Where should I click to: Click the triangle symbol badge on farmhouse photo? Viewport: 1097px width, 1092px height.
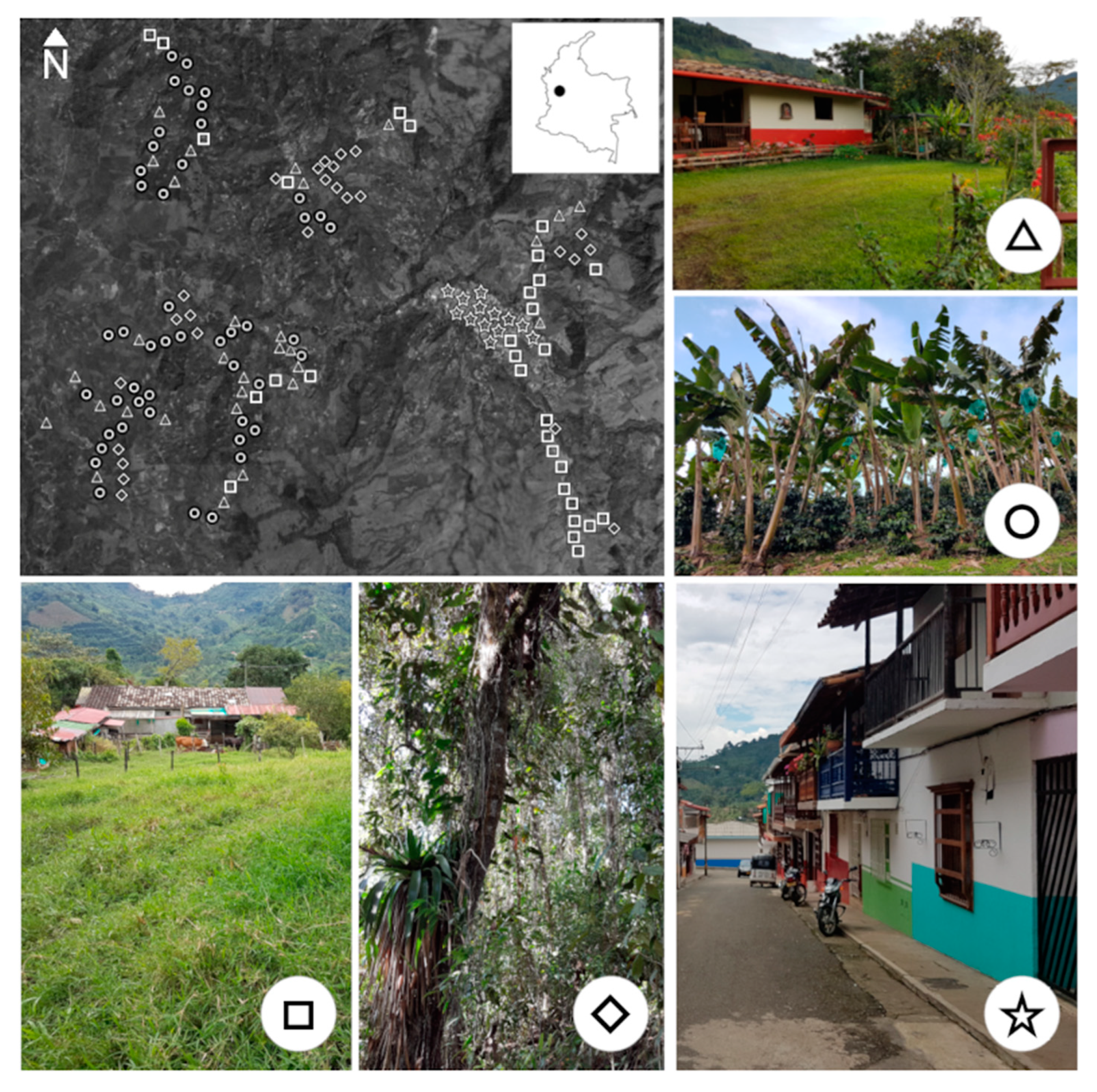click(x=1023, y=236)
